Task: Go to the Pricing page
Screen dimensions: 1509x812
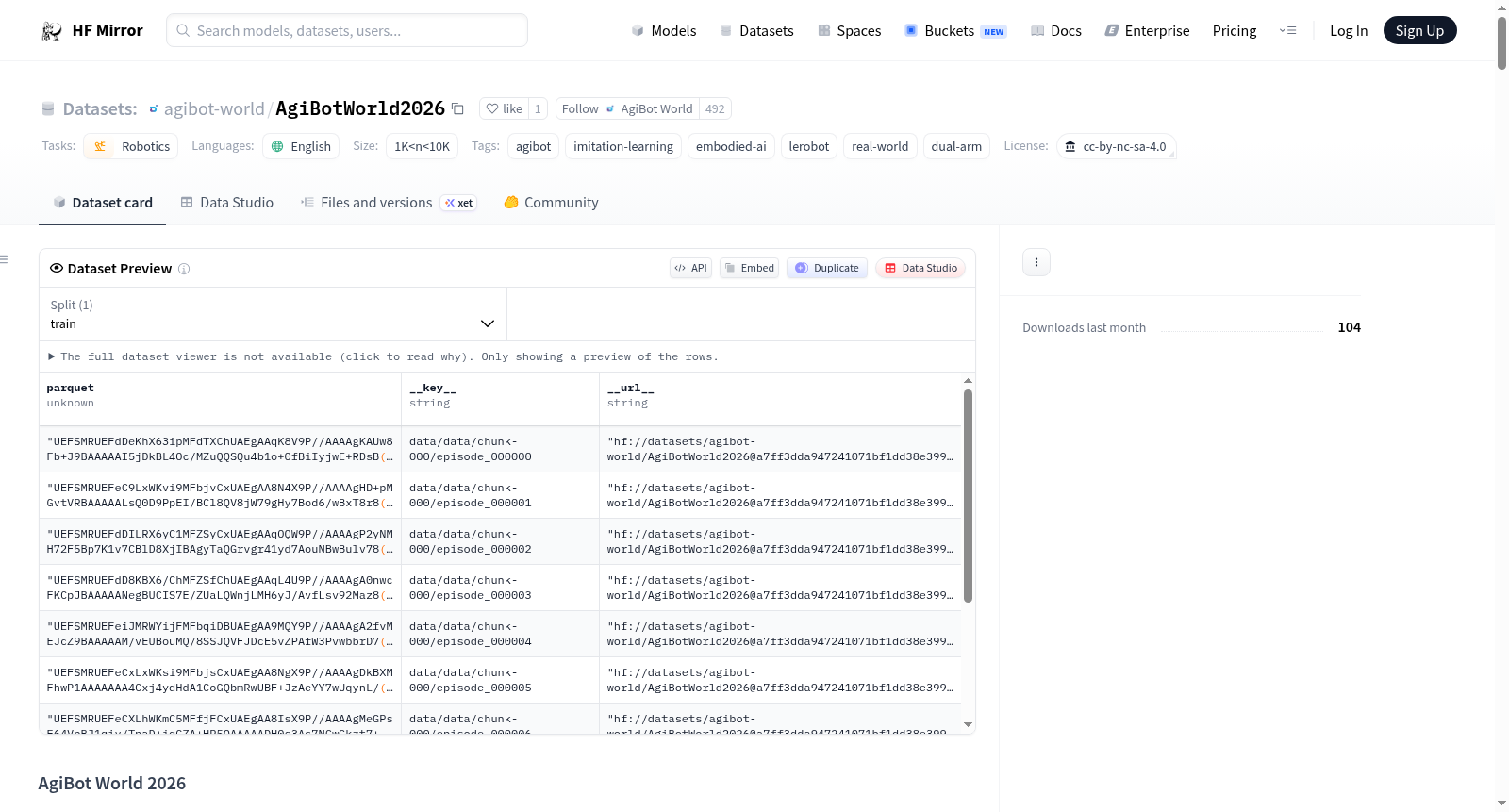Action: pyautogui.click(x=1235, y=31)
